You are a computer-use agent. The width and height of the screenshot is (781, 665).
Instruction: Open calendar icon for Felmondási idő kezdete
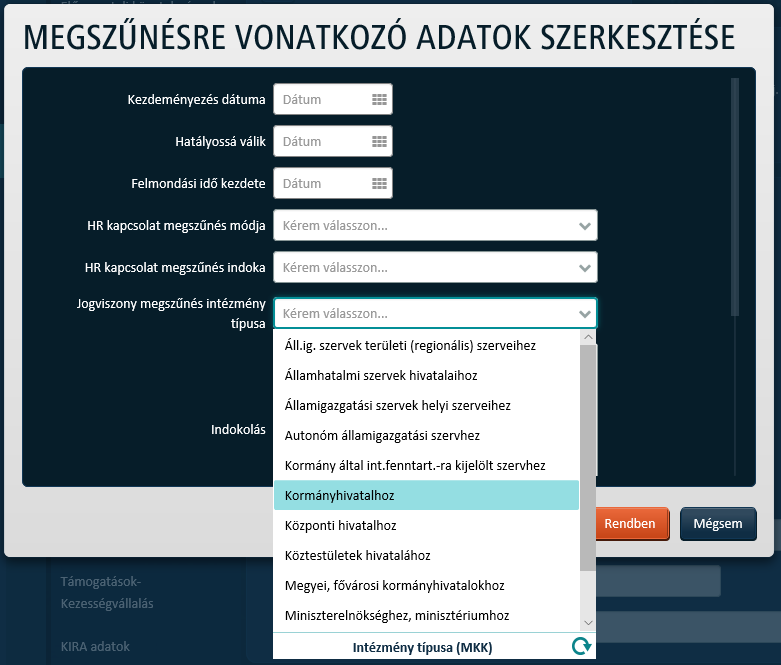pos(379,183)
